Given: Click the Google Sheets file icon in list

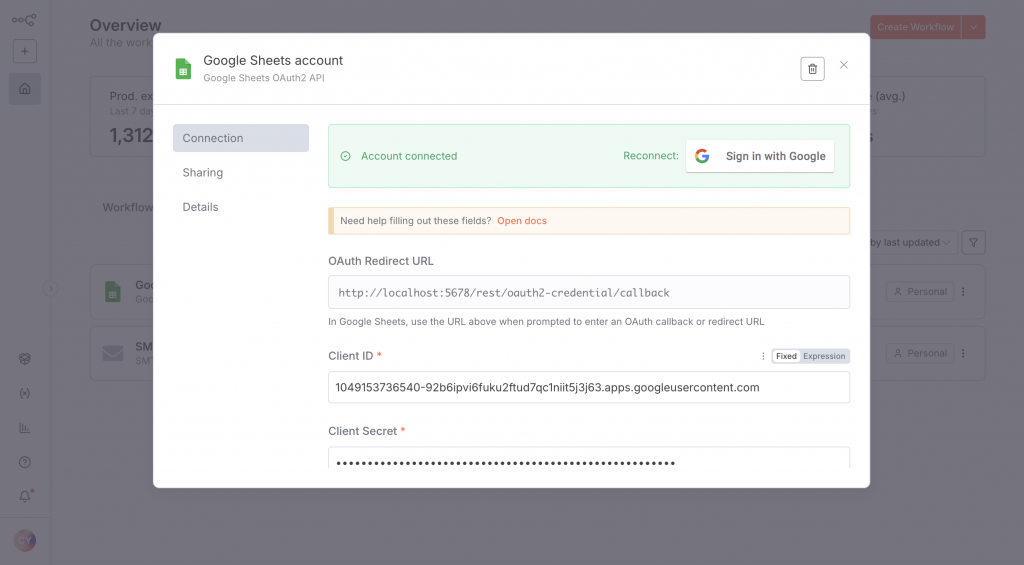Looking at the screenshot, I should [x=113, y=291].
